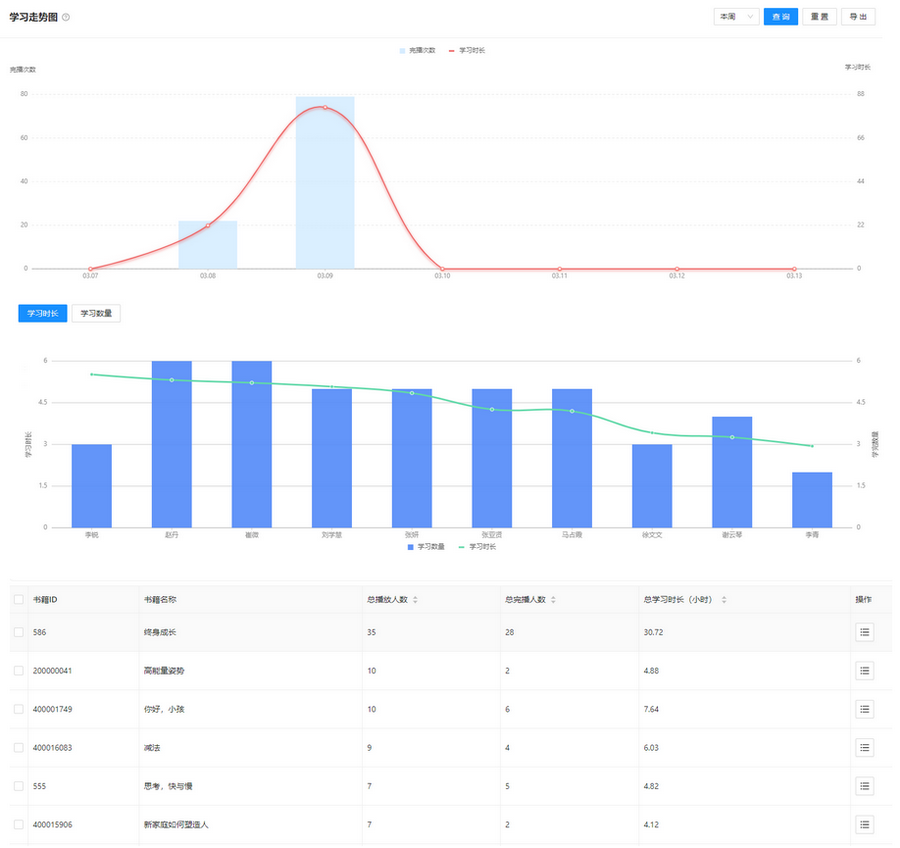
Task: Select the checkbox for book 400001749
Action: [x=19, y=709]
